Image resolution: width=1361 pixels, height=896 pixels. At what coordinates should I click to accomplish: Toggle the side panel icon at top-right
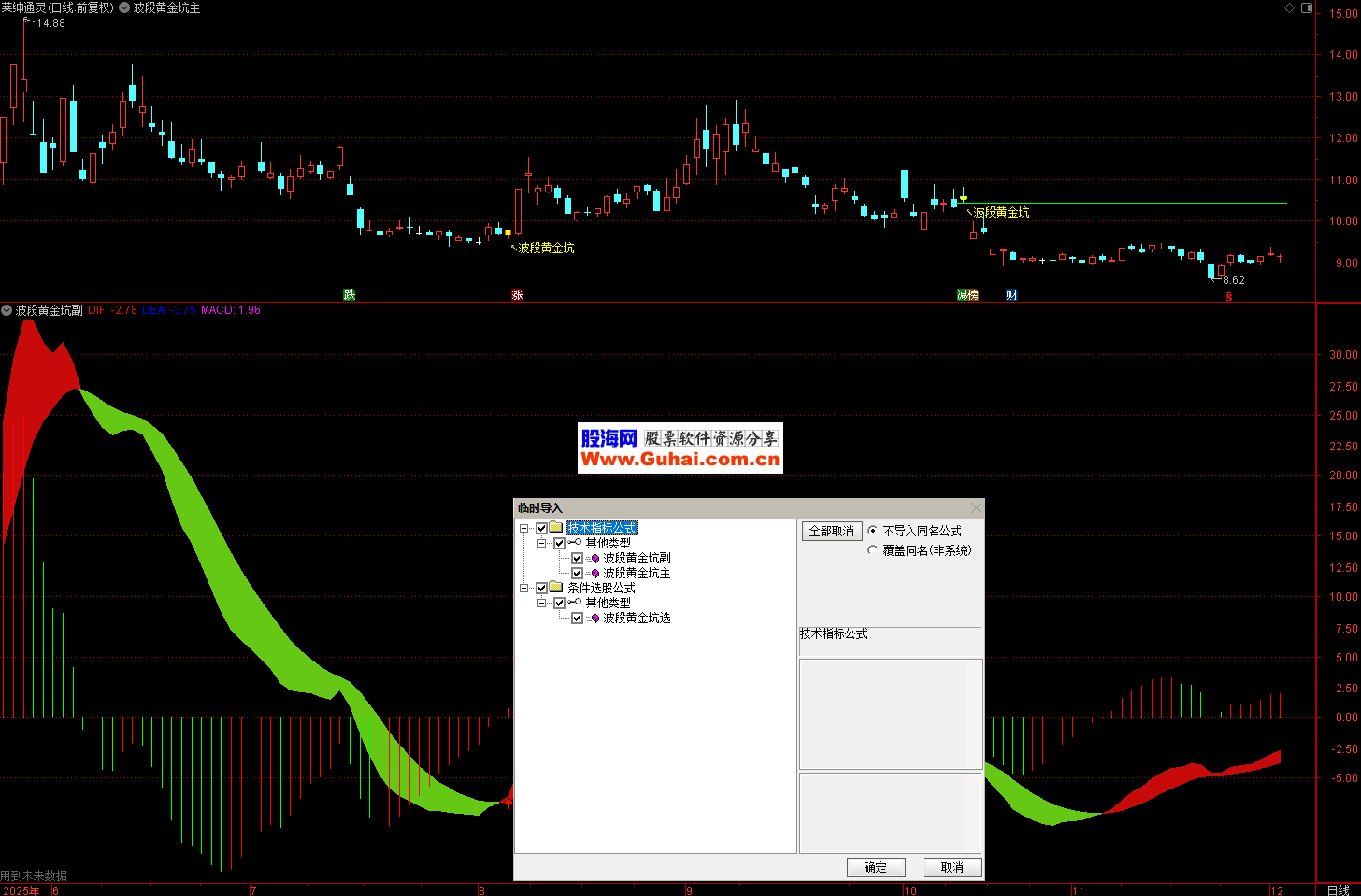(x=1307, y=7)
